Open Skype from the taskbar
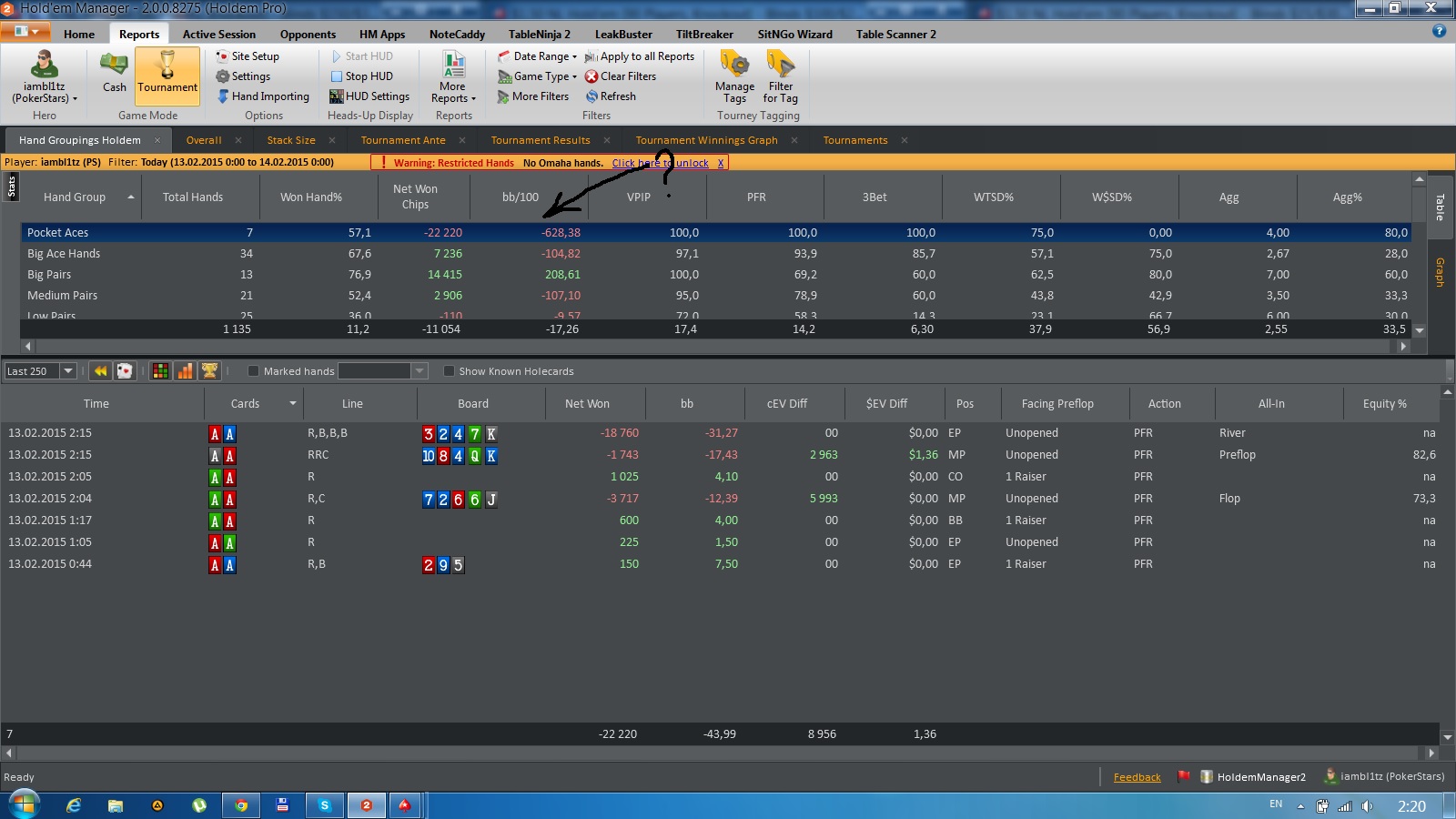 pos(324,805)
